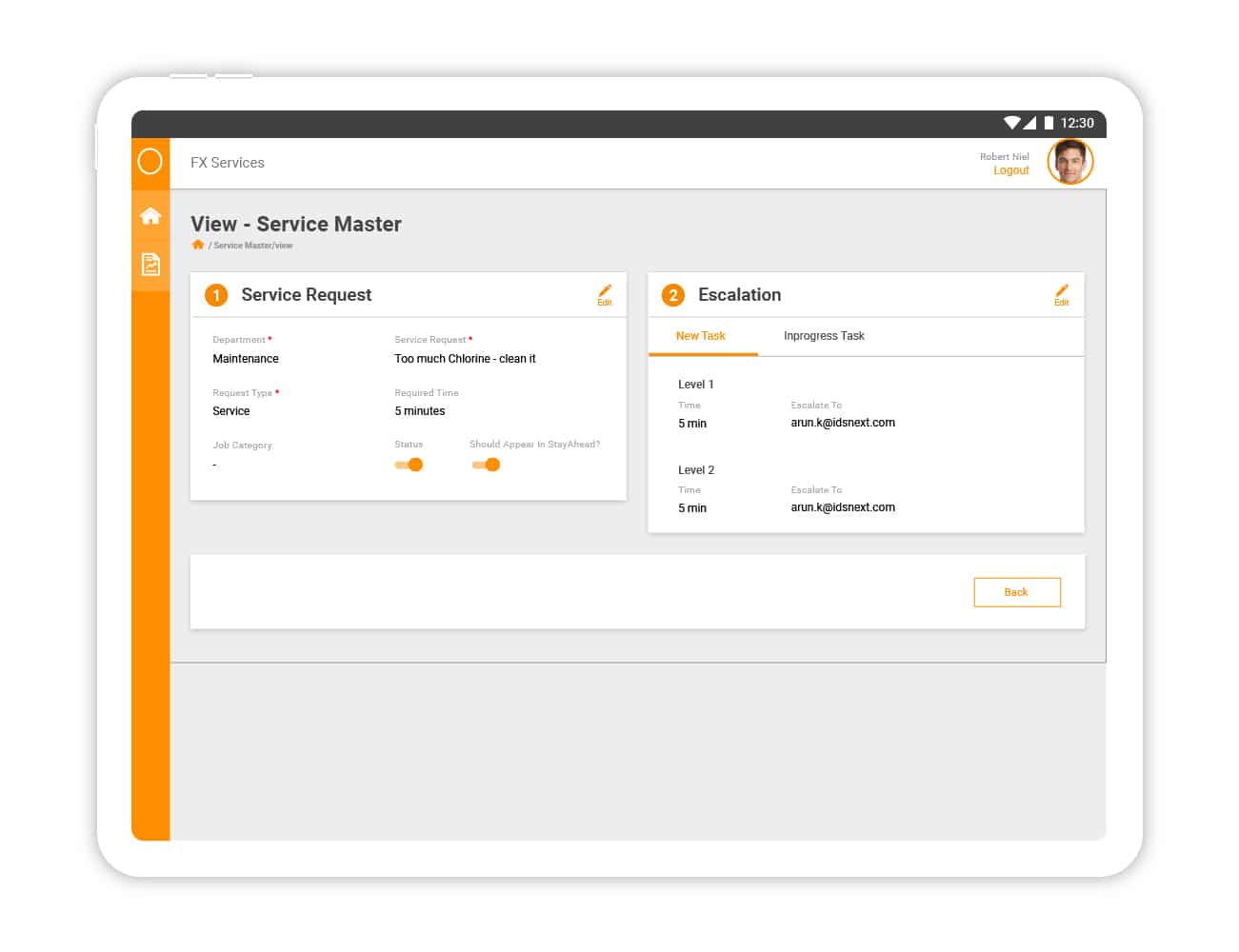Viewport: 1239px width, 952px height.
Task: Toggle the Status switch
Action: pyautogui.click(x=409, y=465)
